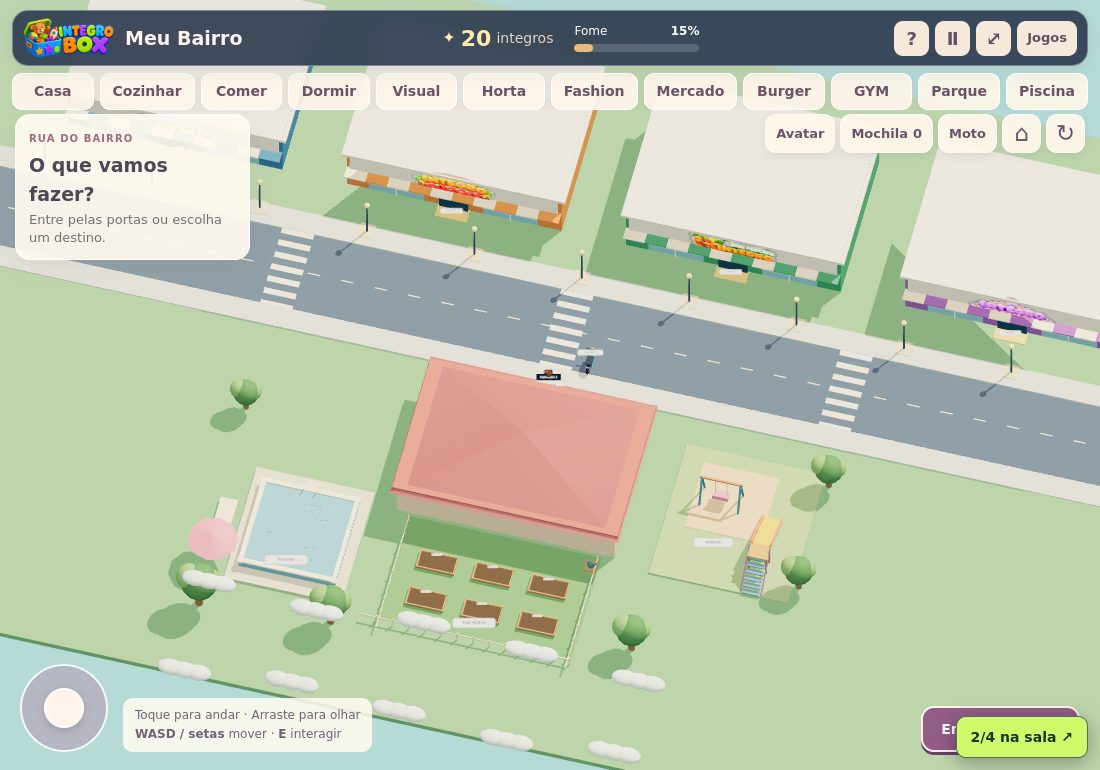The image size is (1100, 770).
Task: Click the '15%' hunger value
Action: (x=685, y=31)
